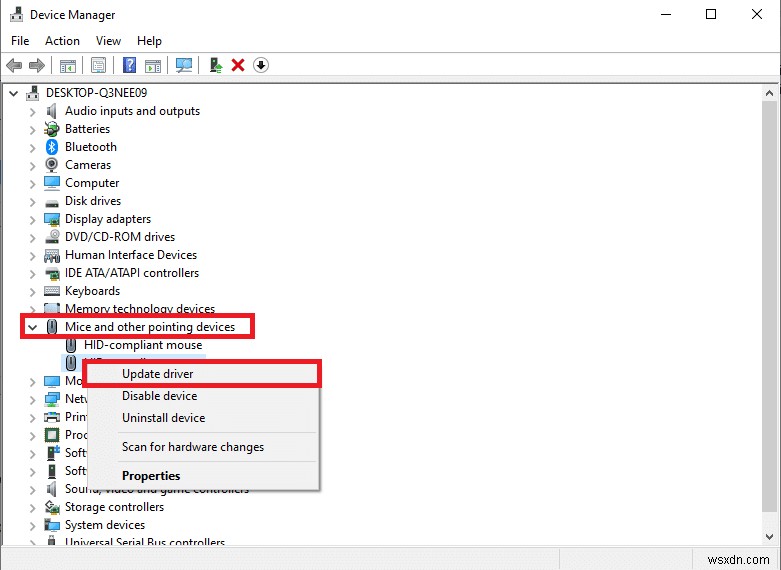Click the Batteries category icon
Viewport: 781px width, 570px height.
coord(52,129)
